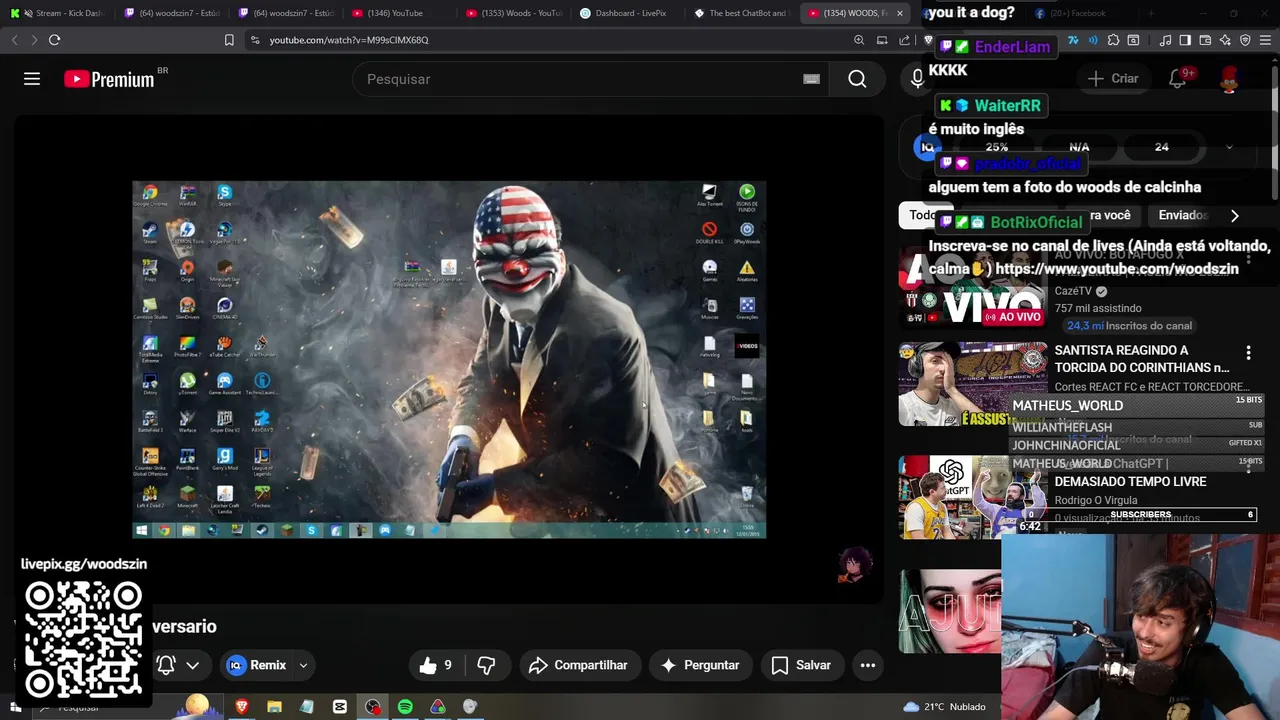Click Perguntar ask button

(699, 665)
